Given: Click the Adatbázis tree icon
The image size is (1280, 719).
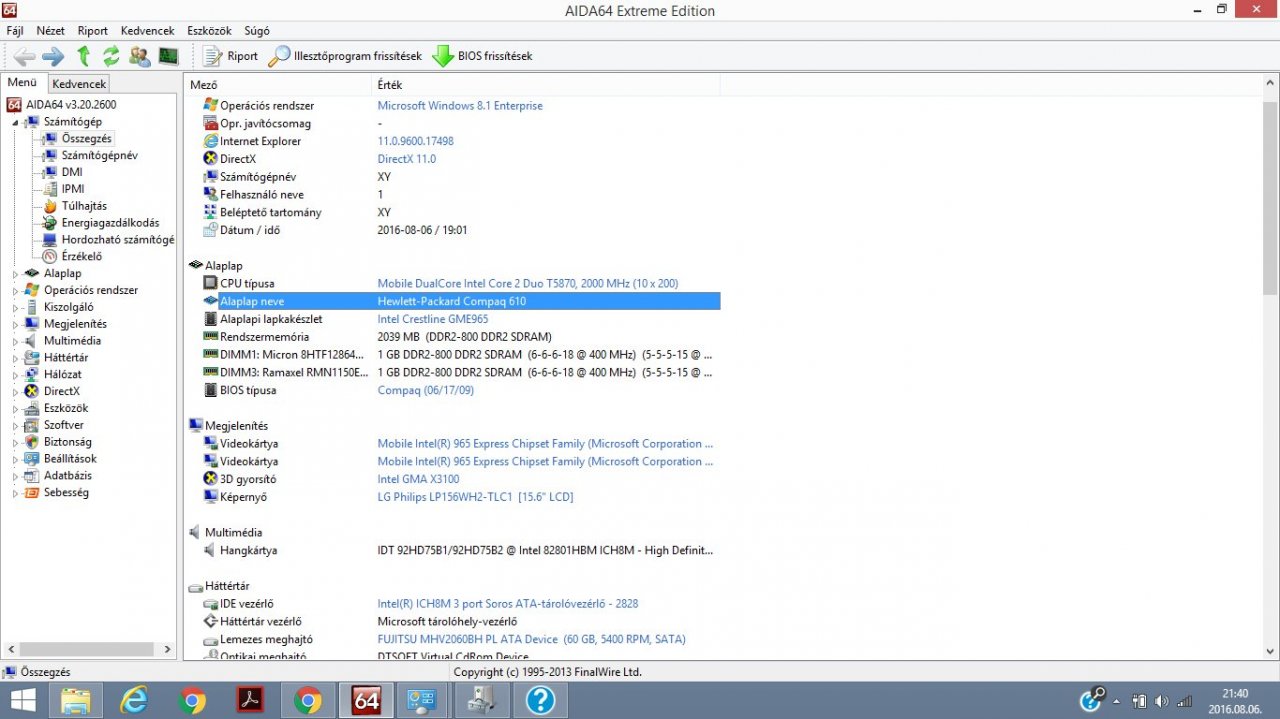Looking at the screenshot, I should pos(32,476).
